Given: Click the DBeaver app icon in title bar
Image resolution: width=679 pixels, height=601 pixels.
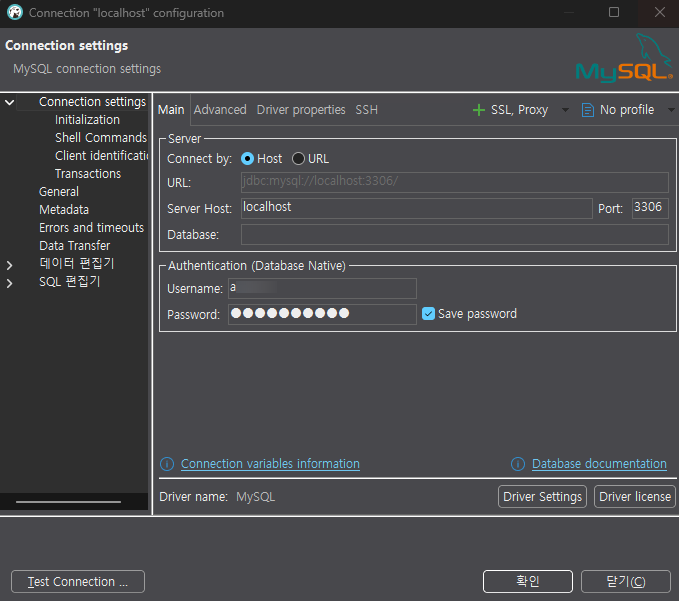Looking at the screenshot, I should tap(15, 13).
